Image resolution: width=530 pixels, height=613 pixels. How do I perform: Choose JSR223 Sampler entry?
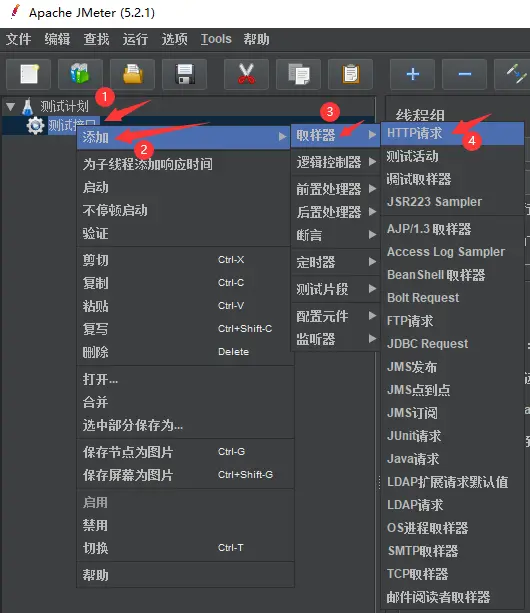pos(452,202)
